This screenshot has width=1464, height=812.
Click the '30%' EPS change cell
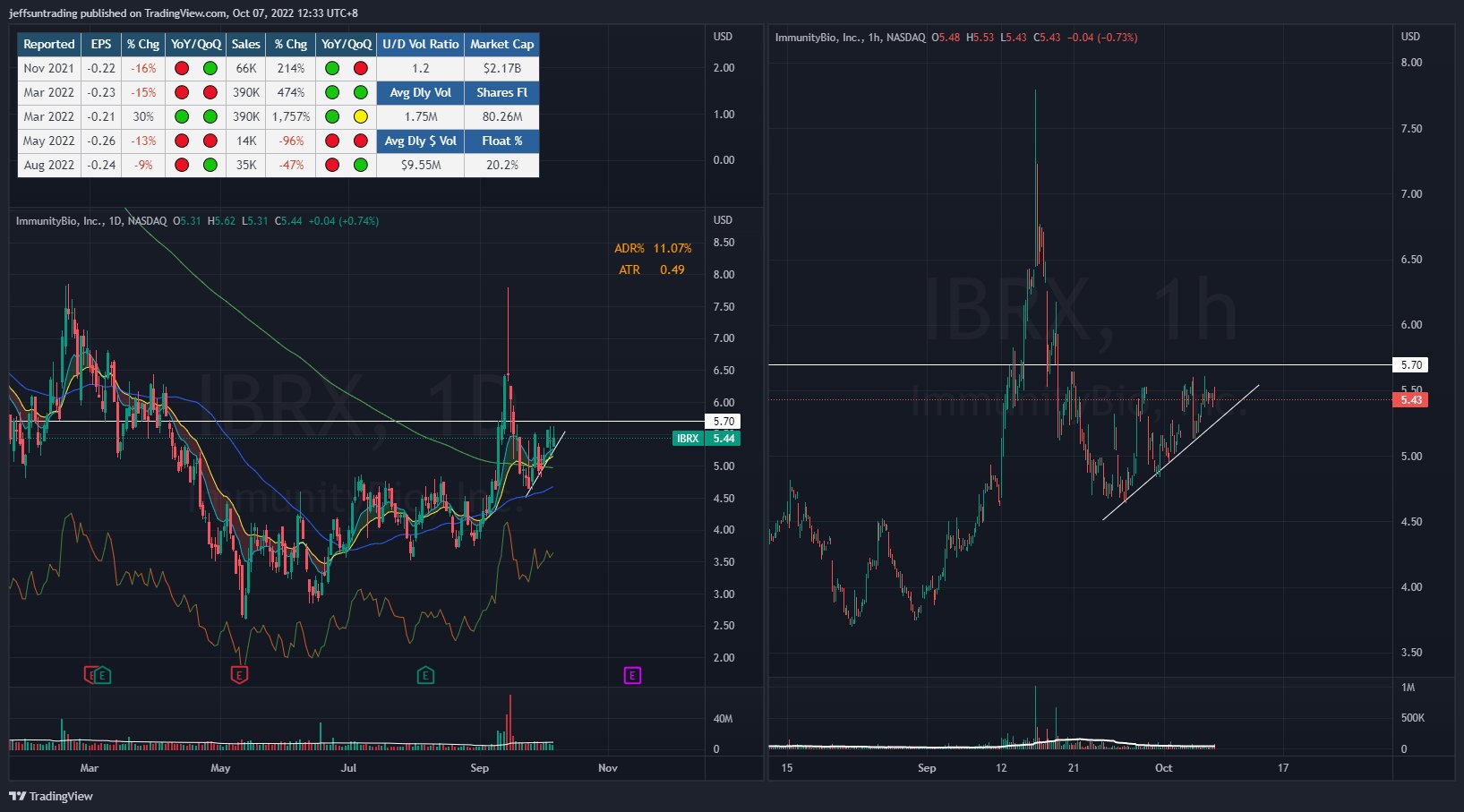point(143,116)
